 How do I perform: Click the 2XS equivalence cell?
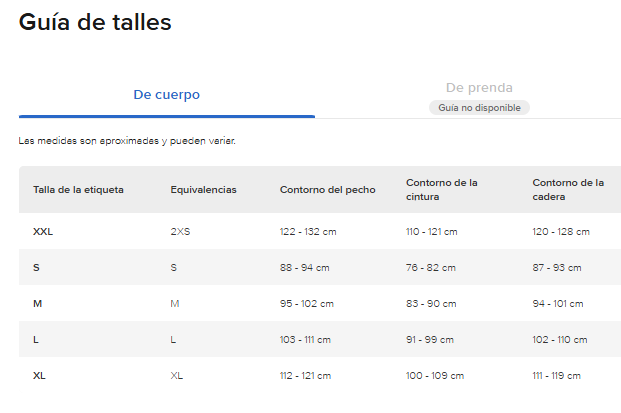click(180, 232)
